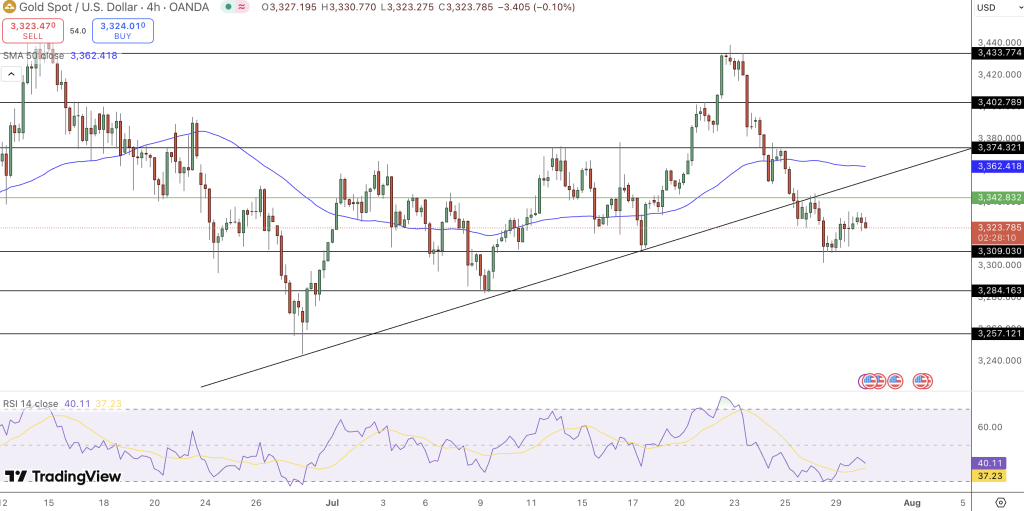Click the high value H3,330.770
The image size is (1024, 511).
click(351, 7)
